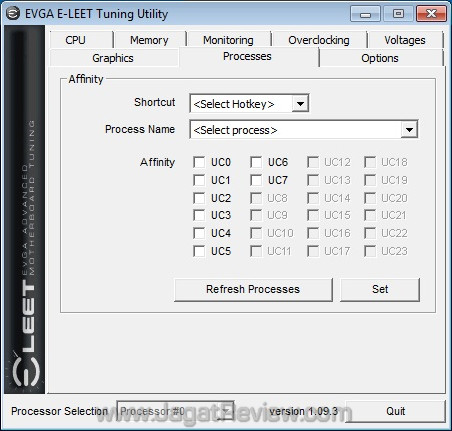Click the disabled UC8 checkbox
452x431 pixels.
(x=256, y=198)
